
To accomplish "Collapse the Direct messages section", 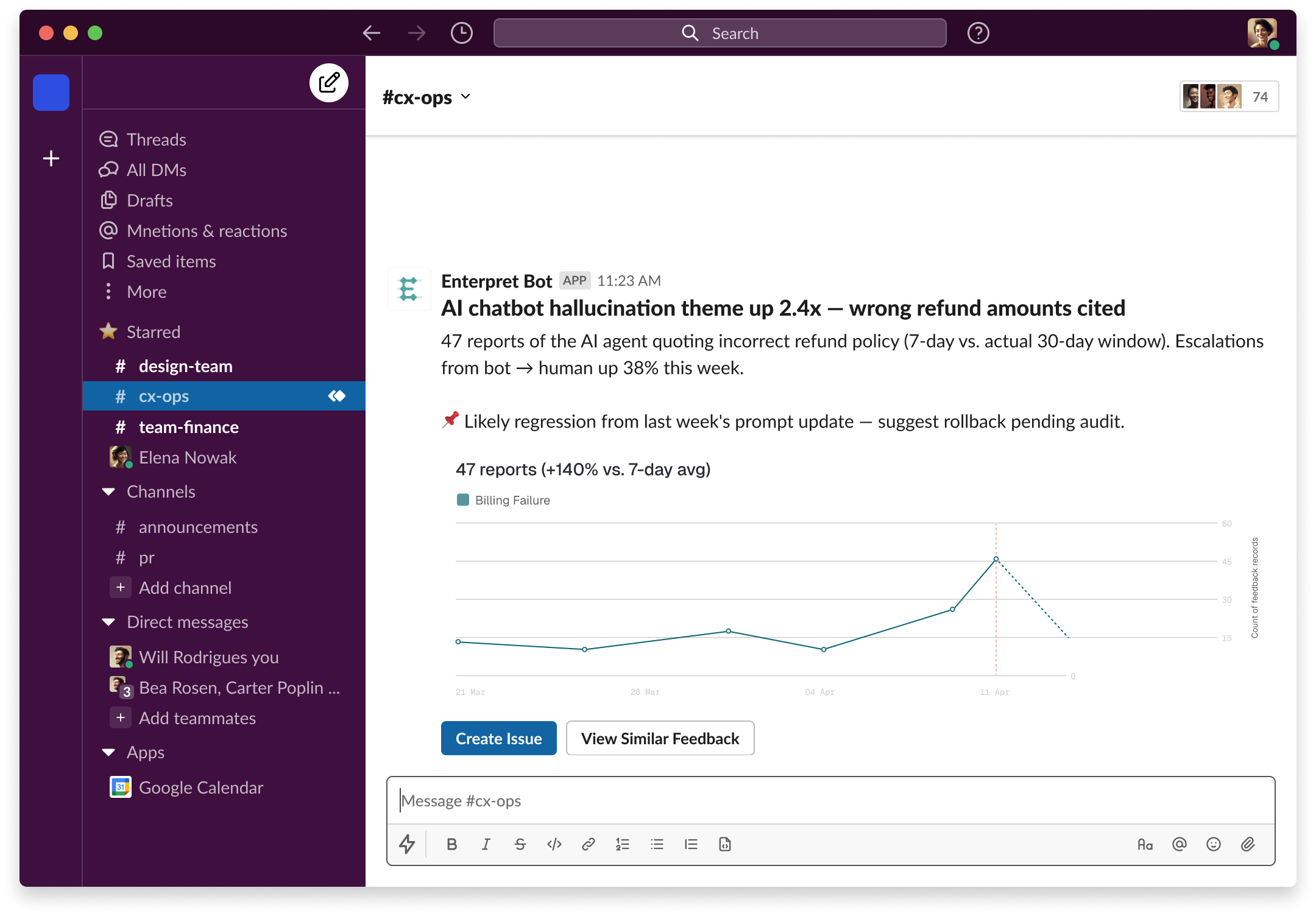I will (109, 622).
